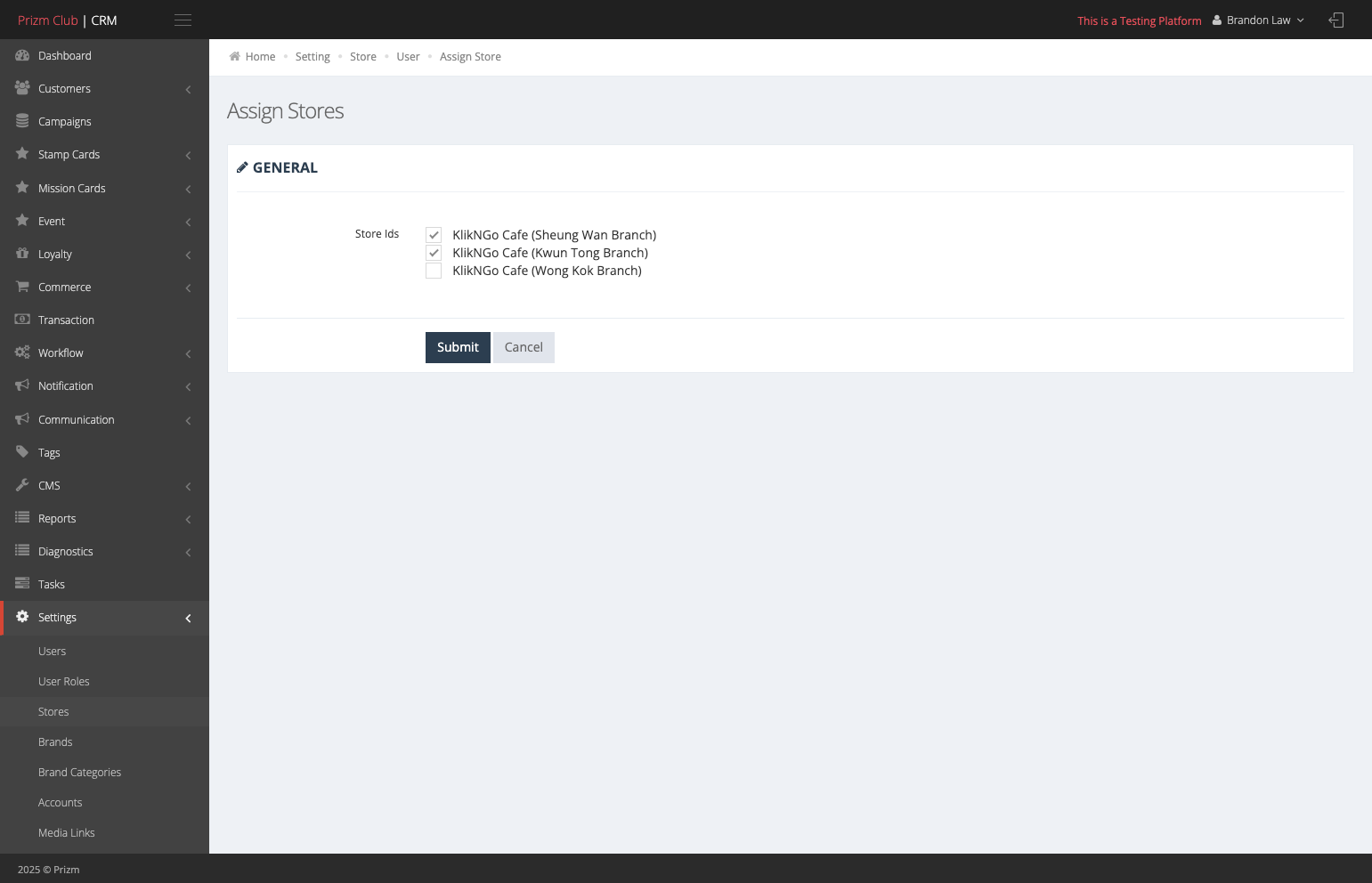Click the hamburger menu toggle icon
Screen dimensions: 1372x883
(x=183, y=20)
